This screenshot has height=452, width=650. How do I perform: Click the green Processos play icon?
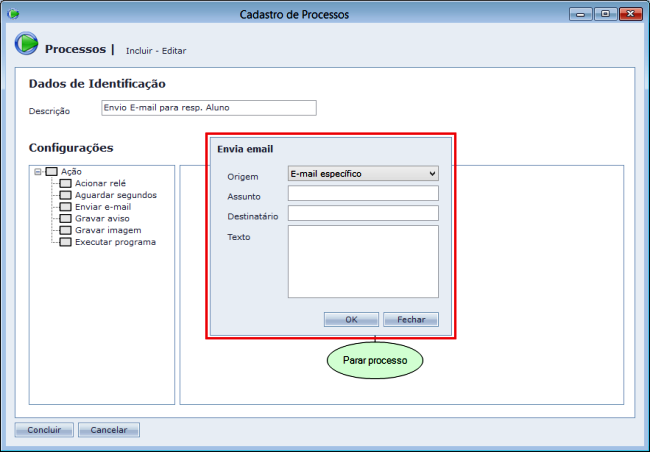[26, 46]
